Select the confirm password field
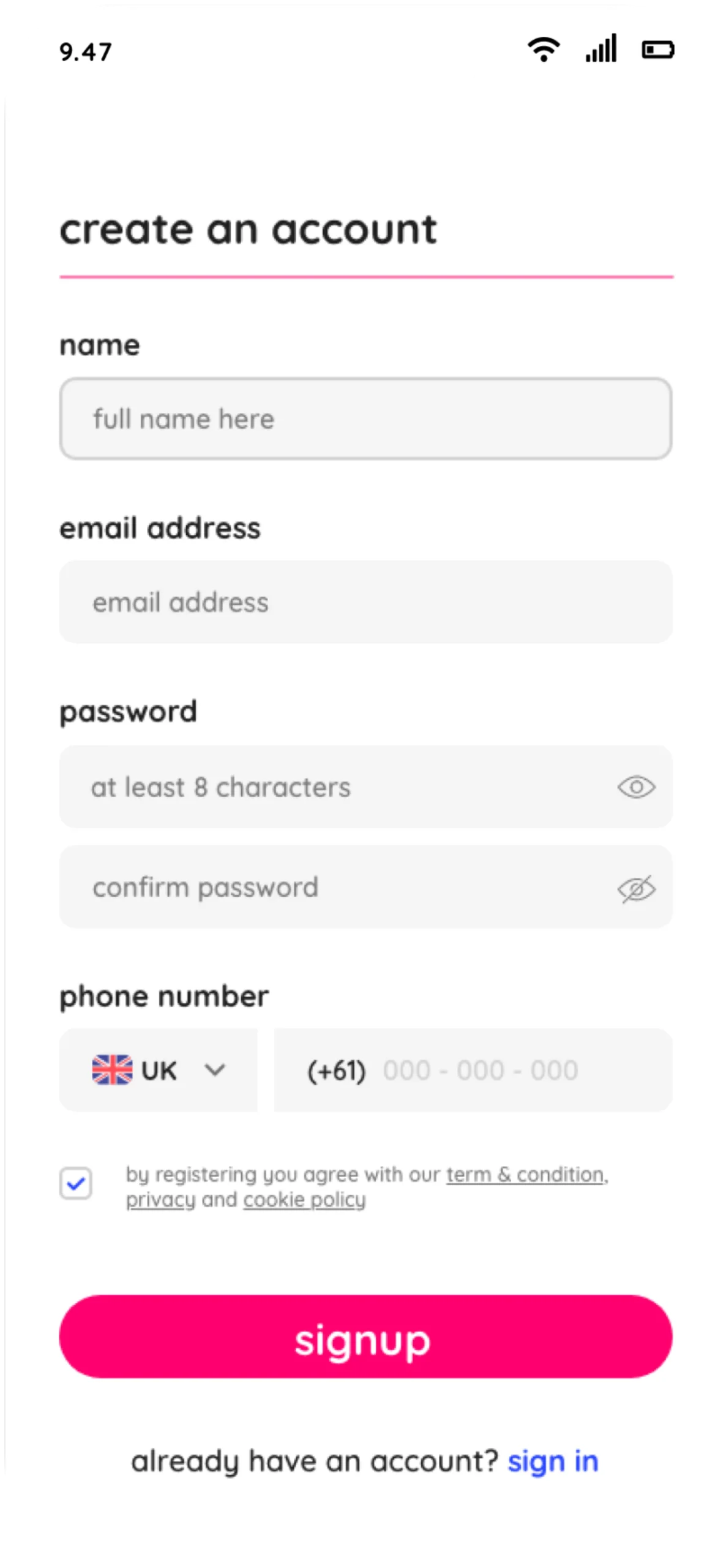726x1568 pixels. click(x=337, y=888)
